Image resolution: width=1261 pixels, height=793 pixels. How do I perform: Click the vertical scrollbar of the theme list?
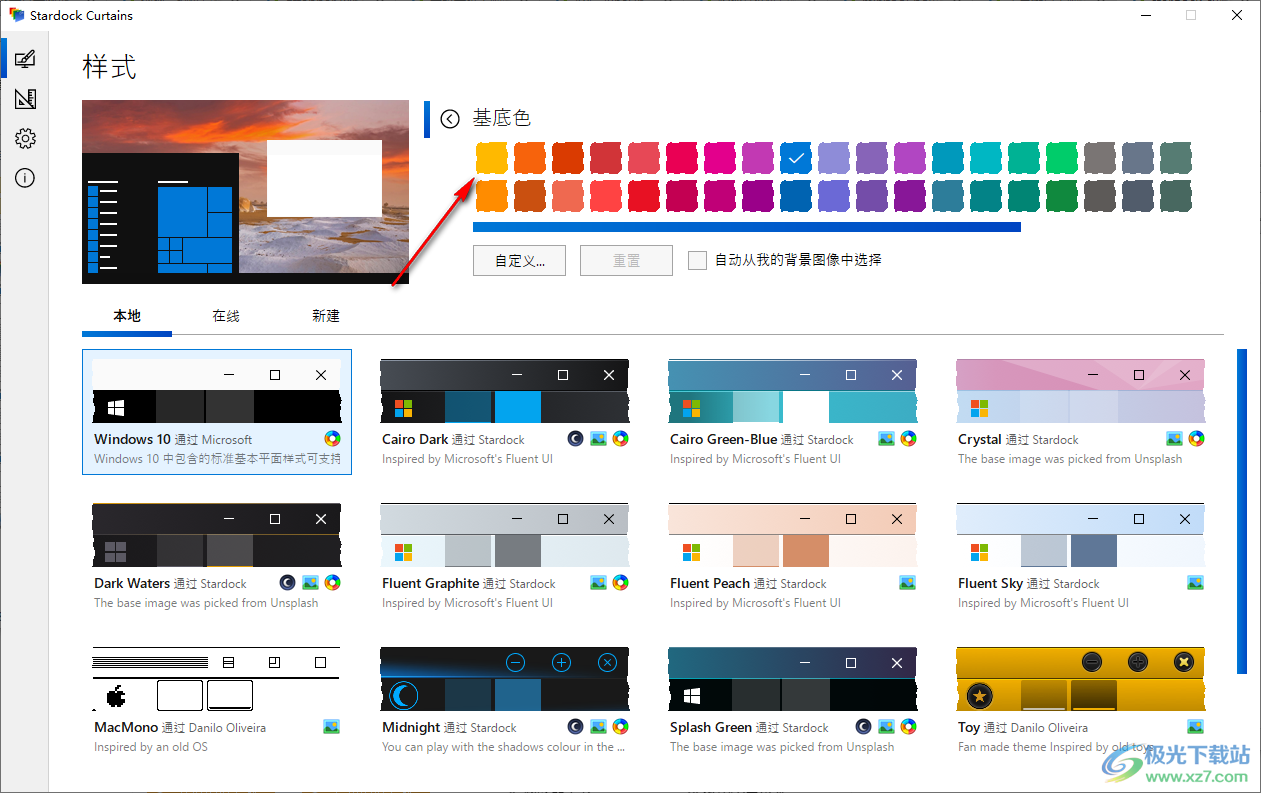[1242, 510]
